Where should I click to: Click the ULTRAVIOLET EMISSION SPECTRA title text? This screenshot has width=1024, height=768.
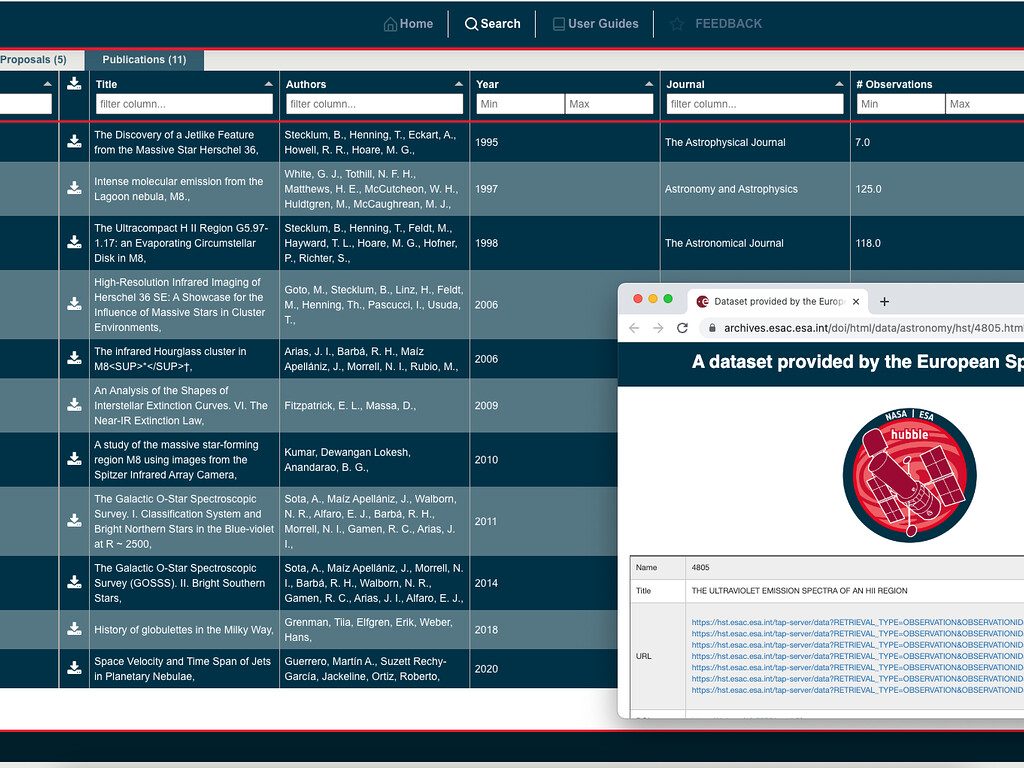(799, 591)
